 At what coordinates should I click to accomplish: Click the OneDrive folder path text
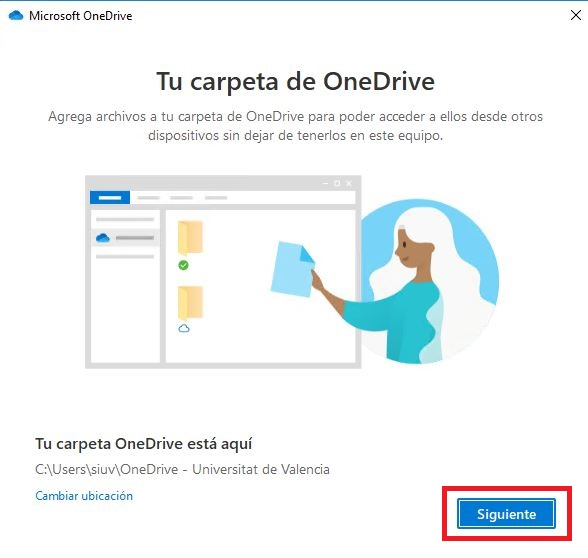[x=182, y=469]
